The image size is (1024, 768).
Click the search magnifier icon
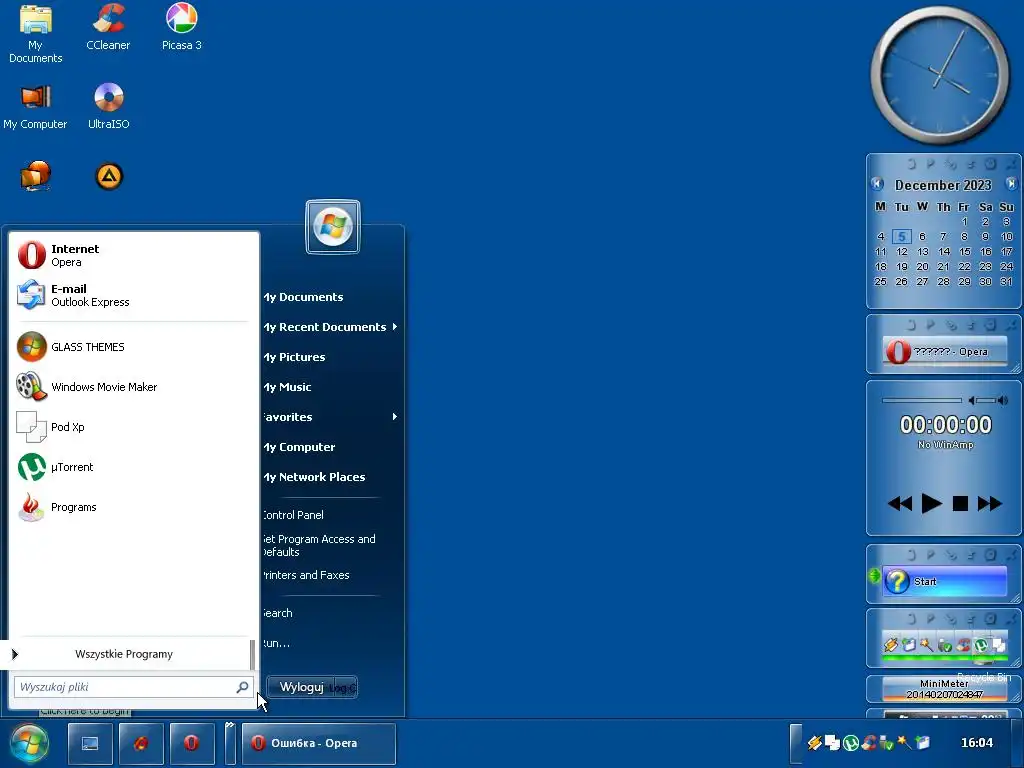point(242,687)
